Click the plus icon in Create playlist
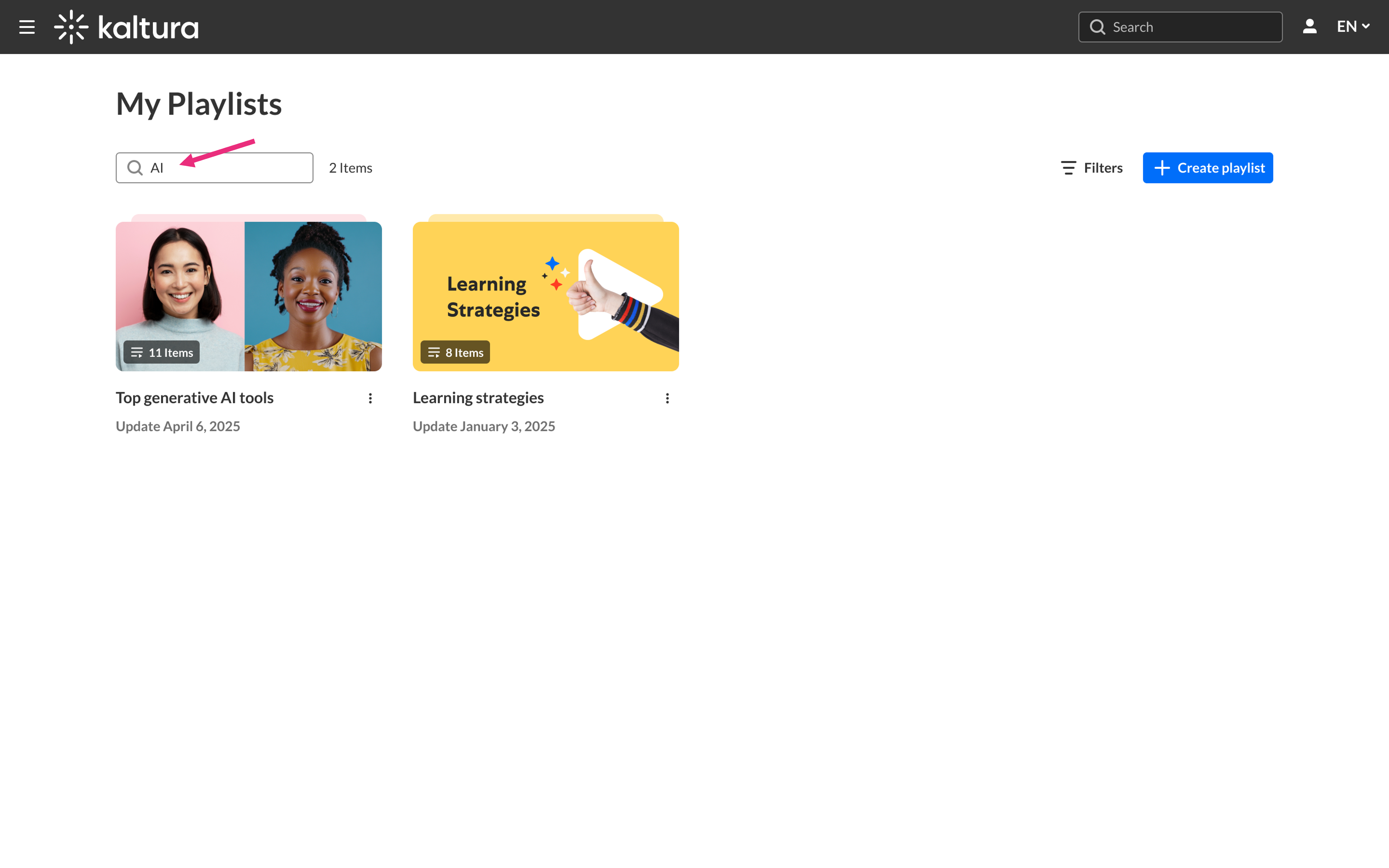1389x868 pixels. click(1162, 168)
